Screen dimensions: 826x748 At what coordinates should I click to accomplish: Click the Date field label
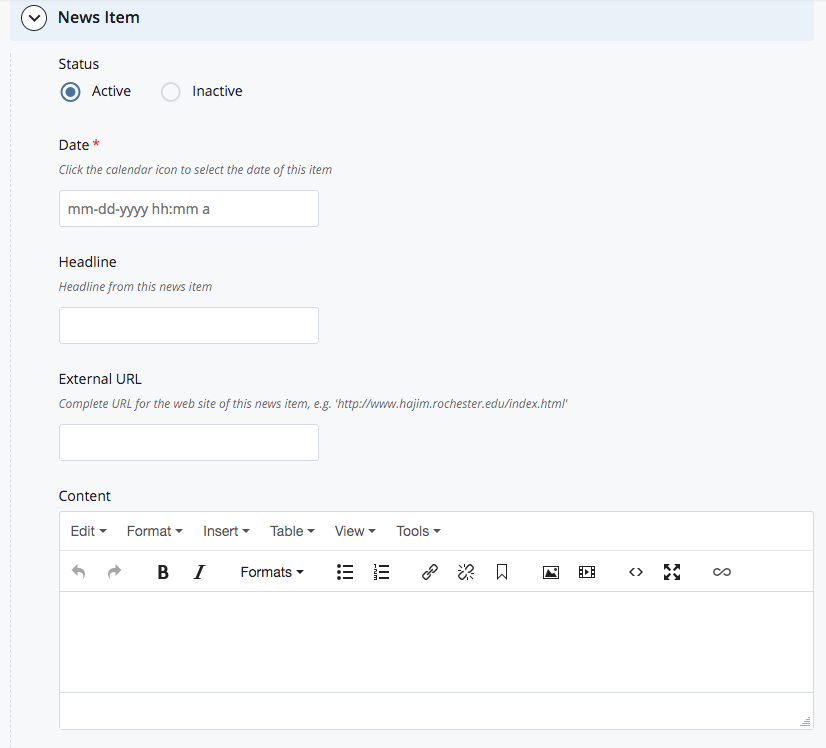[74, 145]
